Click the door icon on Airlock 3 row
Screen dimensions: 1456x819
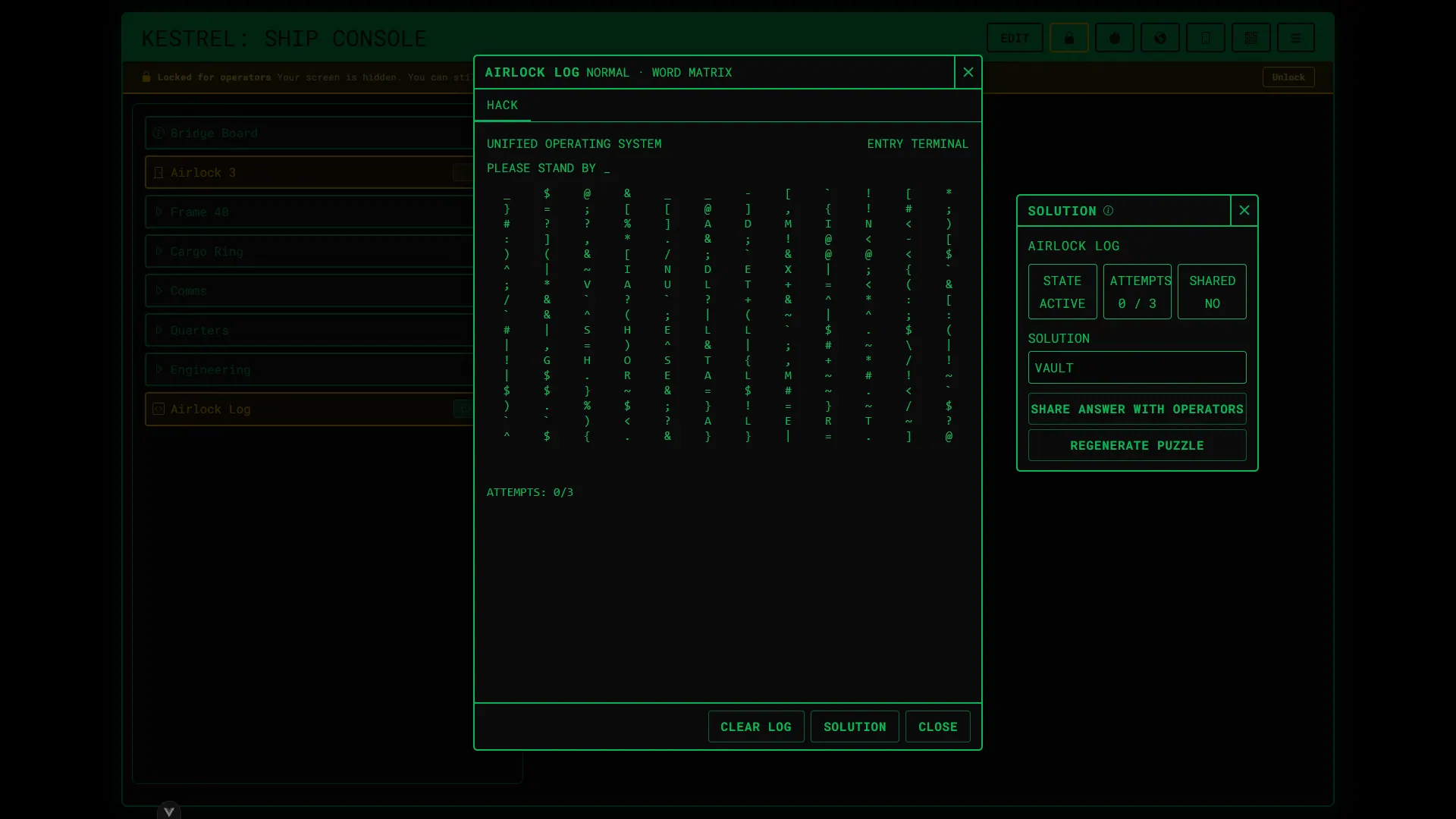pyautogui.click(x=158, y=172)
